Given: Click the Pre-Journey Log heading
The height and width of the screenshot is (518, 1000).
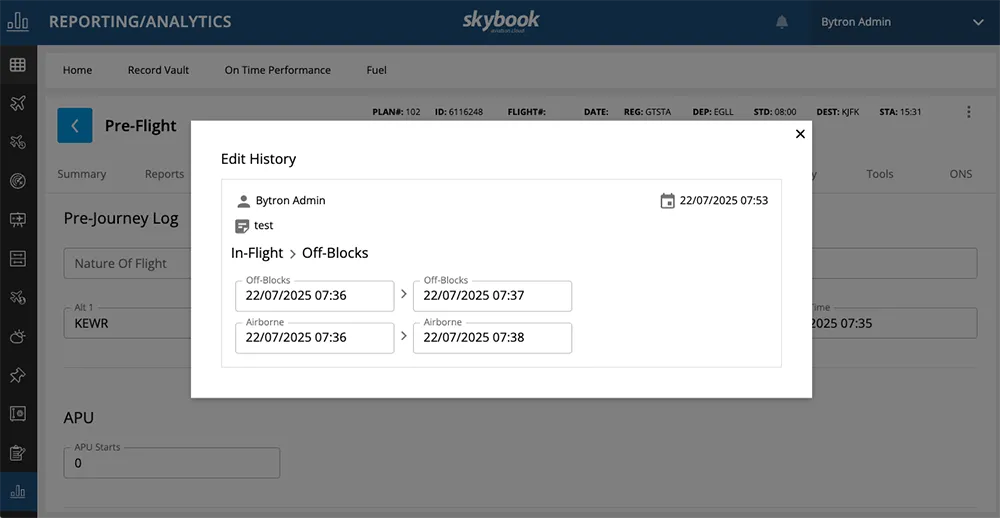Looking at the screenshot, I should [121, 218].
